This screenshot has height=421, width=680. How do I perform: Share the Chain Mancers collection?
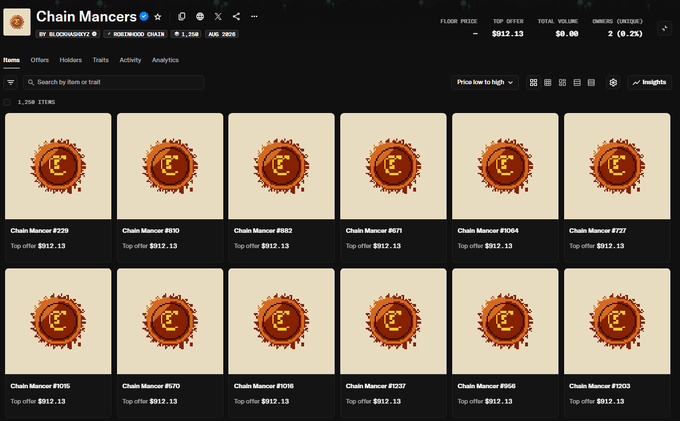tap(236, 16)
